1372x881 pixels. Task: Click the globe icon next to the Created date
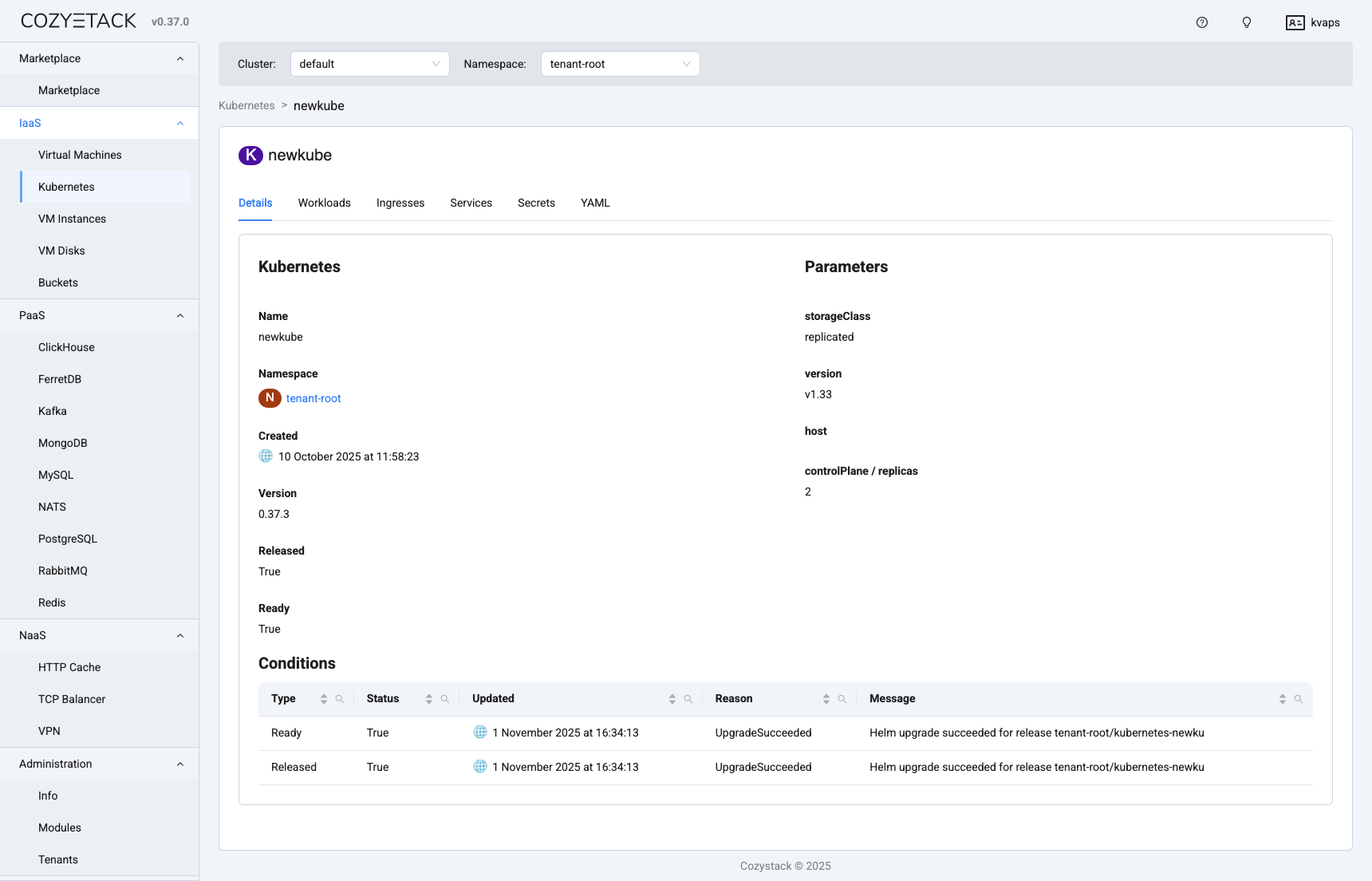(265, 456)
